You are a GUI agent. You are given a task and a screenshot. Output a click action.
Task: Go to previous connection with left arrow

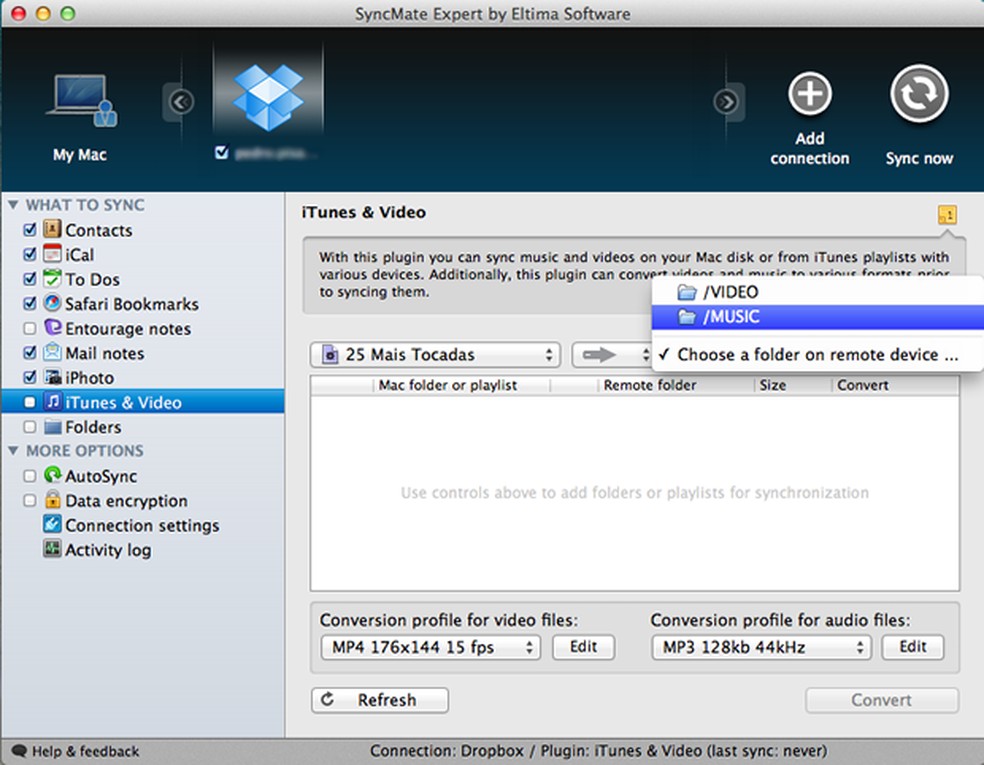pos(180,102)
